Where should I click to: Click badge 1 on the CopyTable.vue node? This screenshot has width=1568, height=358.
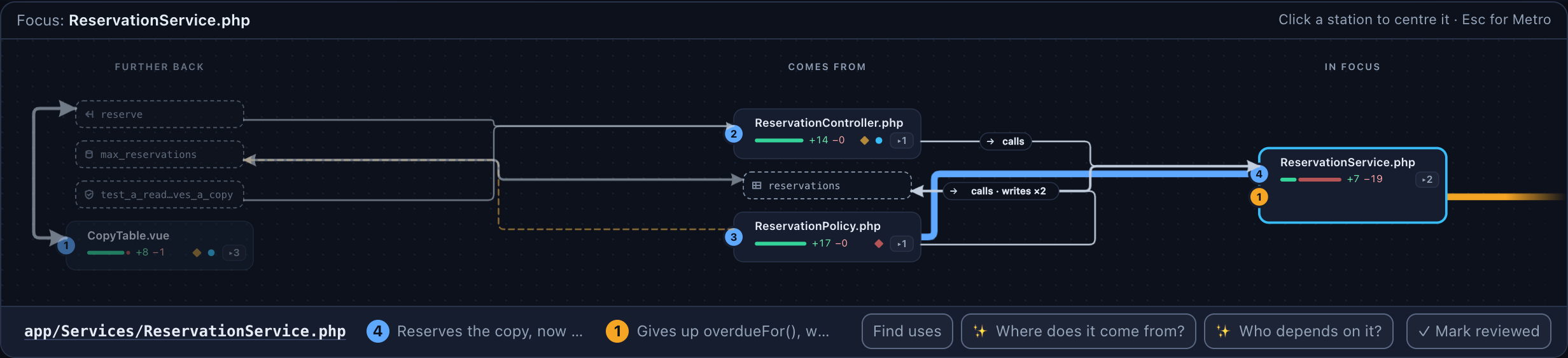66,245
